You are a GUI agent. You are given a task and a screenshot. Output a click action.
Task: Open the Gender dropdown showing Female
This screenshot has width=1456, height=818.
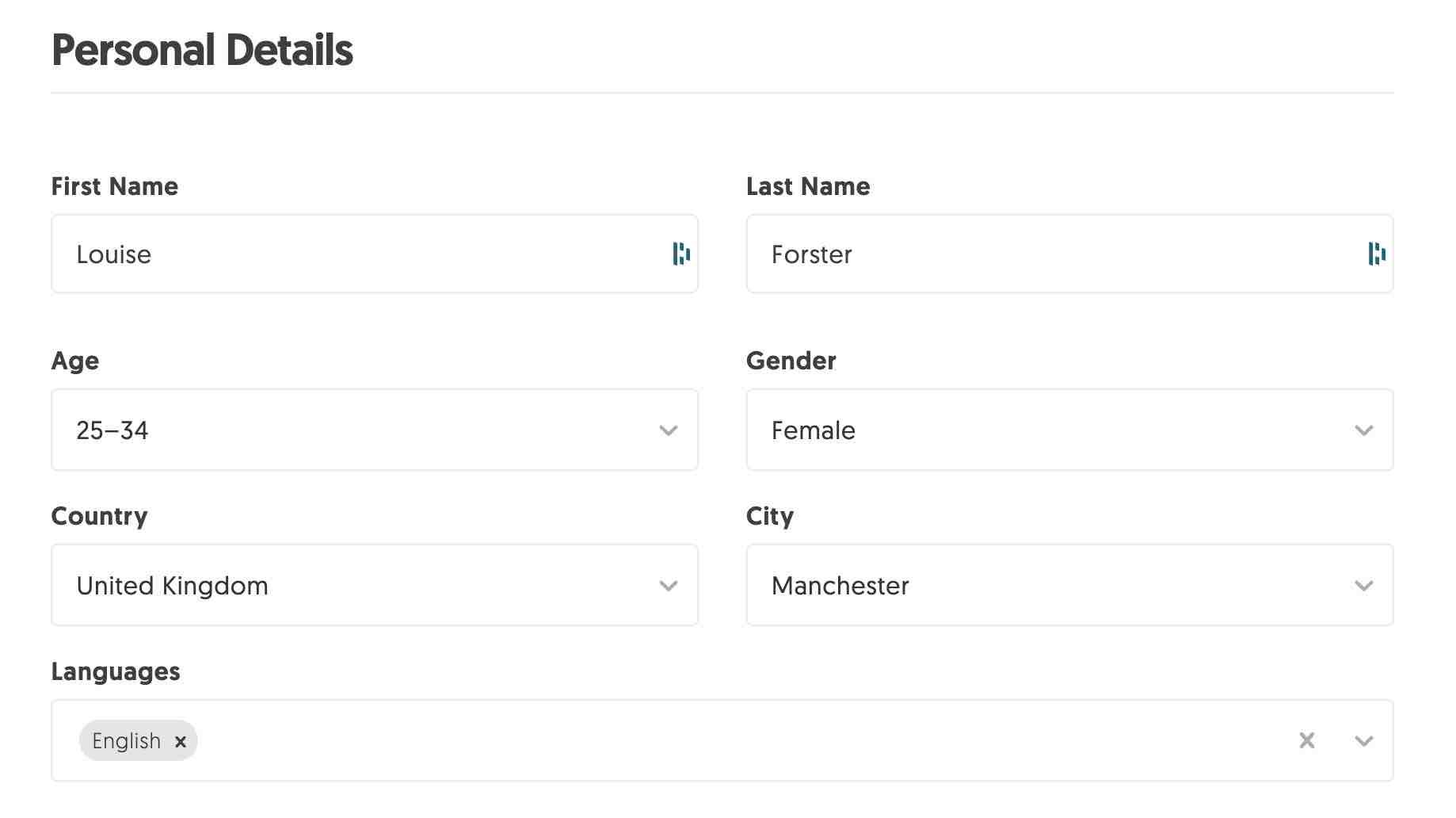[1069, 430]
